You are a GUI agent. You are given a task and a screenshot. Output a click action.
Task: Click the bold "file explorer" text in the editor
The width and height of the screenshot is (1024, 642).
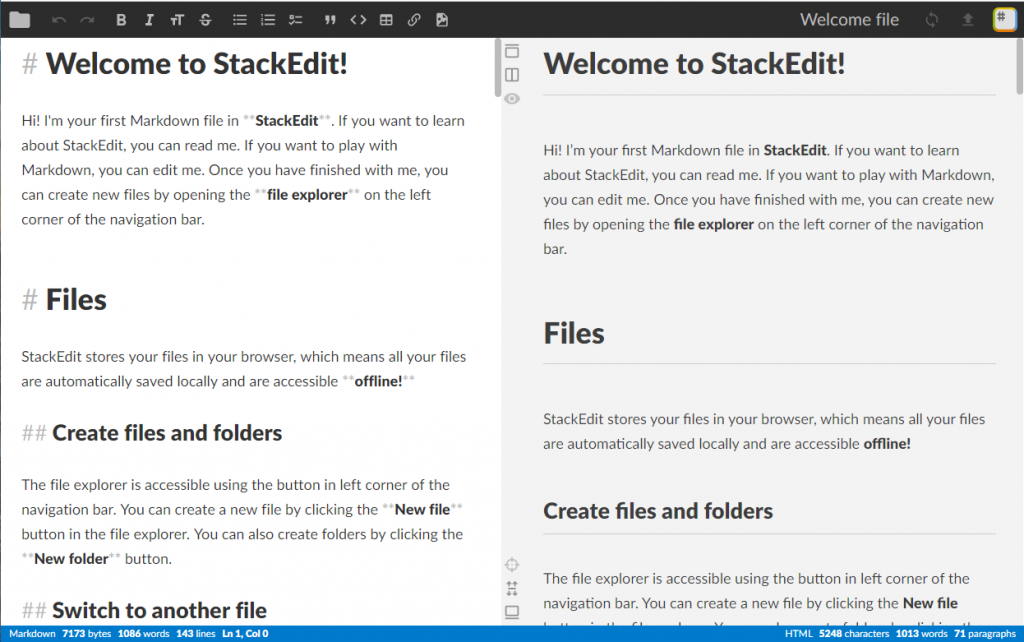tap(307, 195)
